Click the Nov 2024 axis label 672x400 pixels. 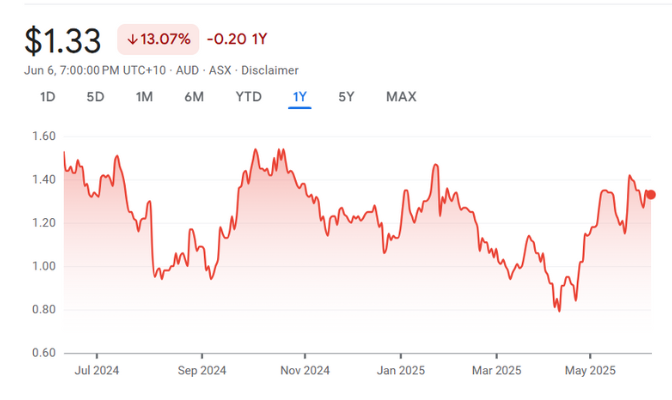pyautogui.click(x=304, y=368)
